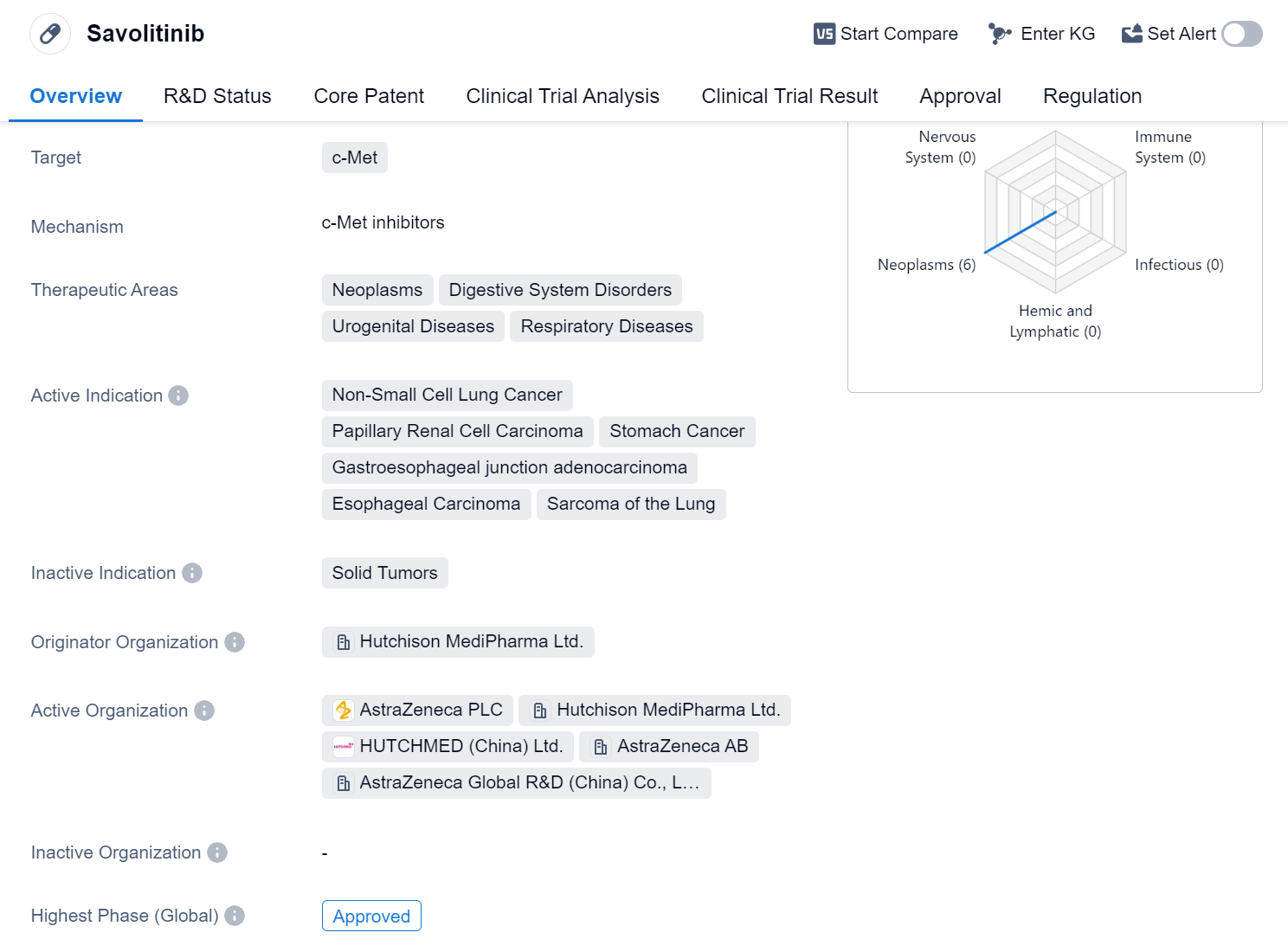This screenshot has width=1288, height=952.
Task: Click info icon beside Inactive Indication
Action: point(192,573)
